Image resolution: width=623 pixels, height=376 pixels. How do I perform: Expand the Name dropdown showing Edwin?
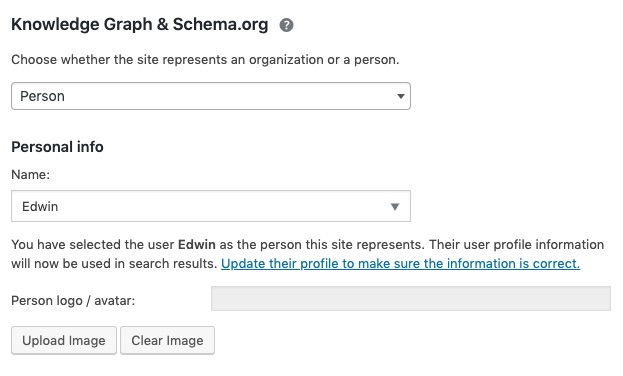(x=211, y=206)
